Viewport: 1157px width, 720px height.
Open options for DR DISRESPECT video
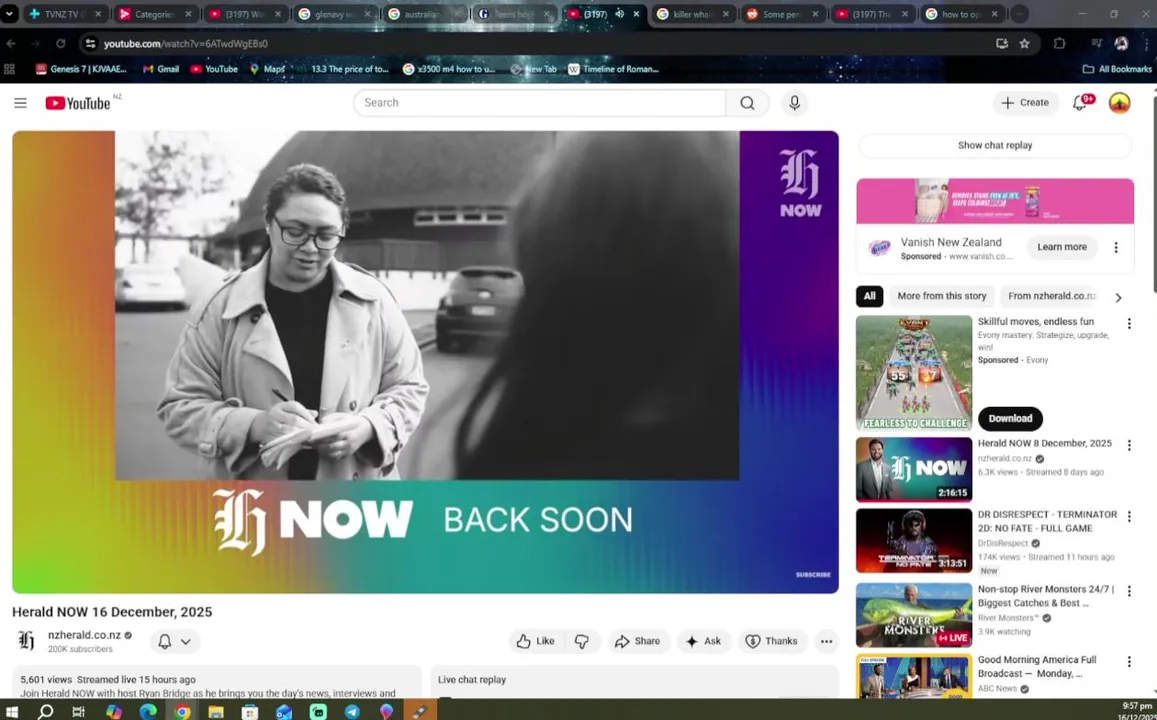(1129, 516)
